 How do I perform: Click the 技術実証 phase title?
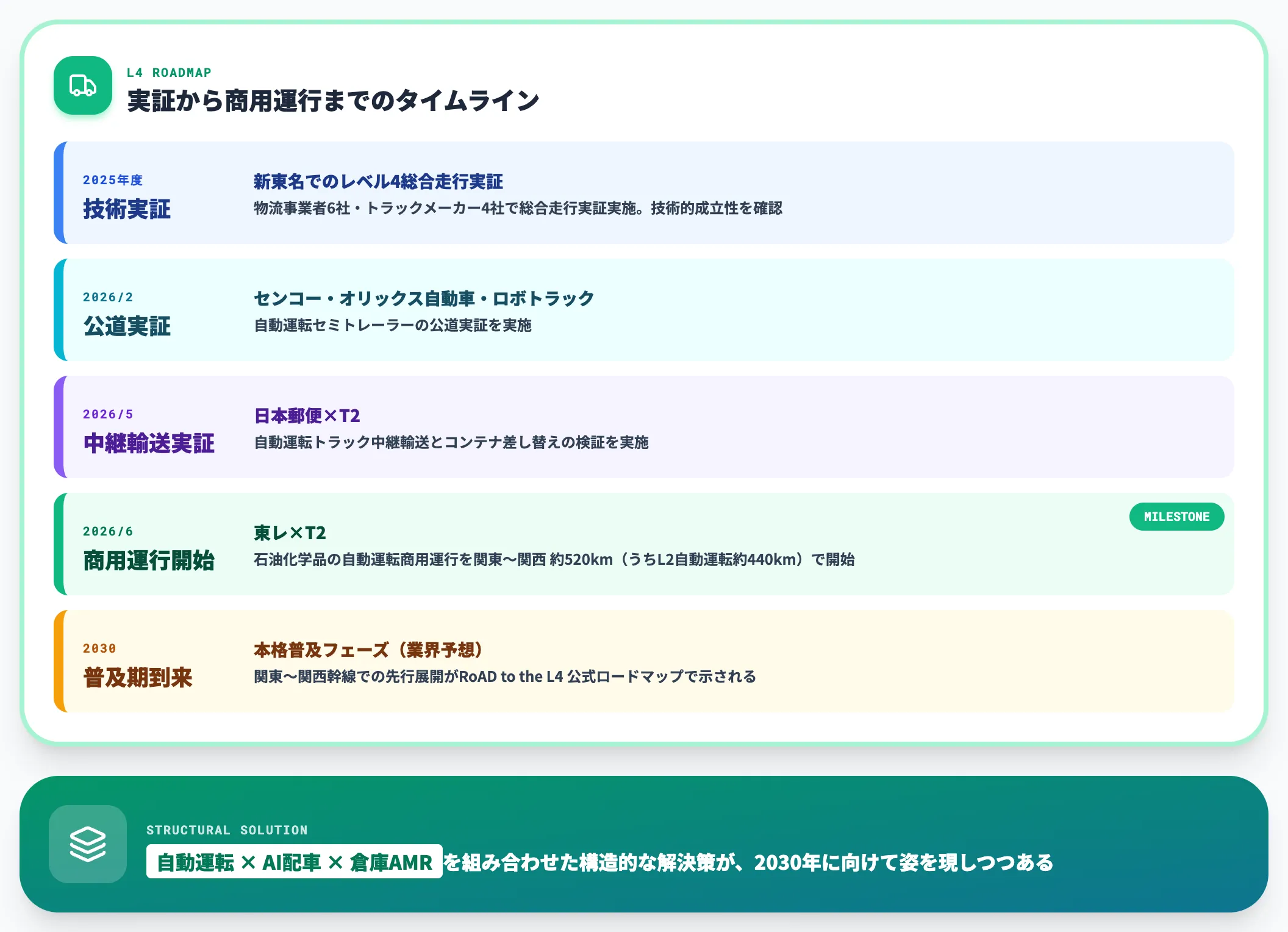127,209
